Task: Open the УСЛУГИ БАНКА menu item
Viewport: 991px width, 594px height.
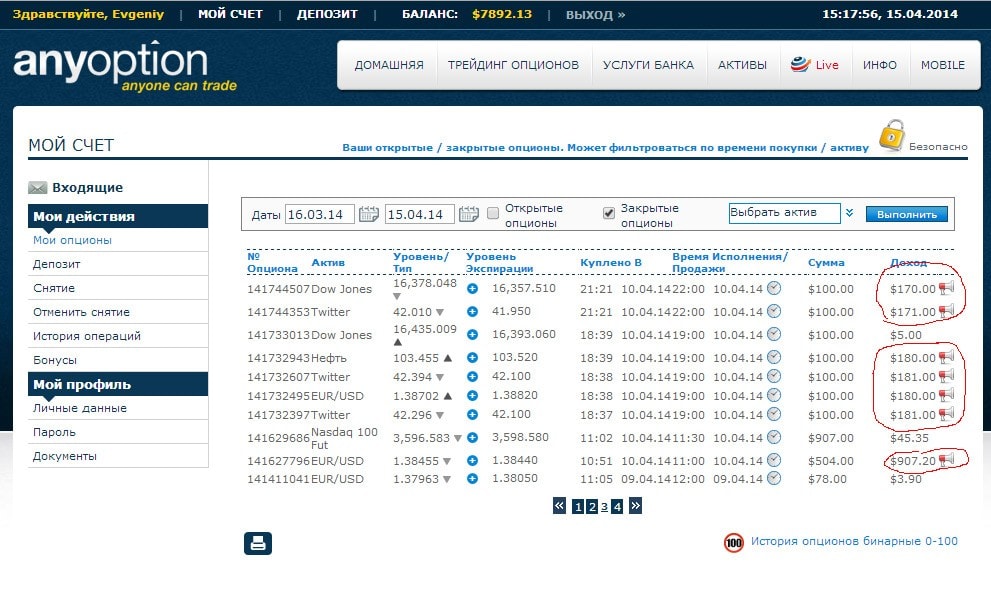Action: pyautogui.click(x=648, y=65)
